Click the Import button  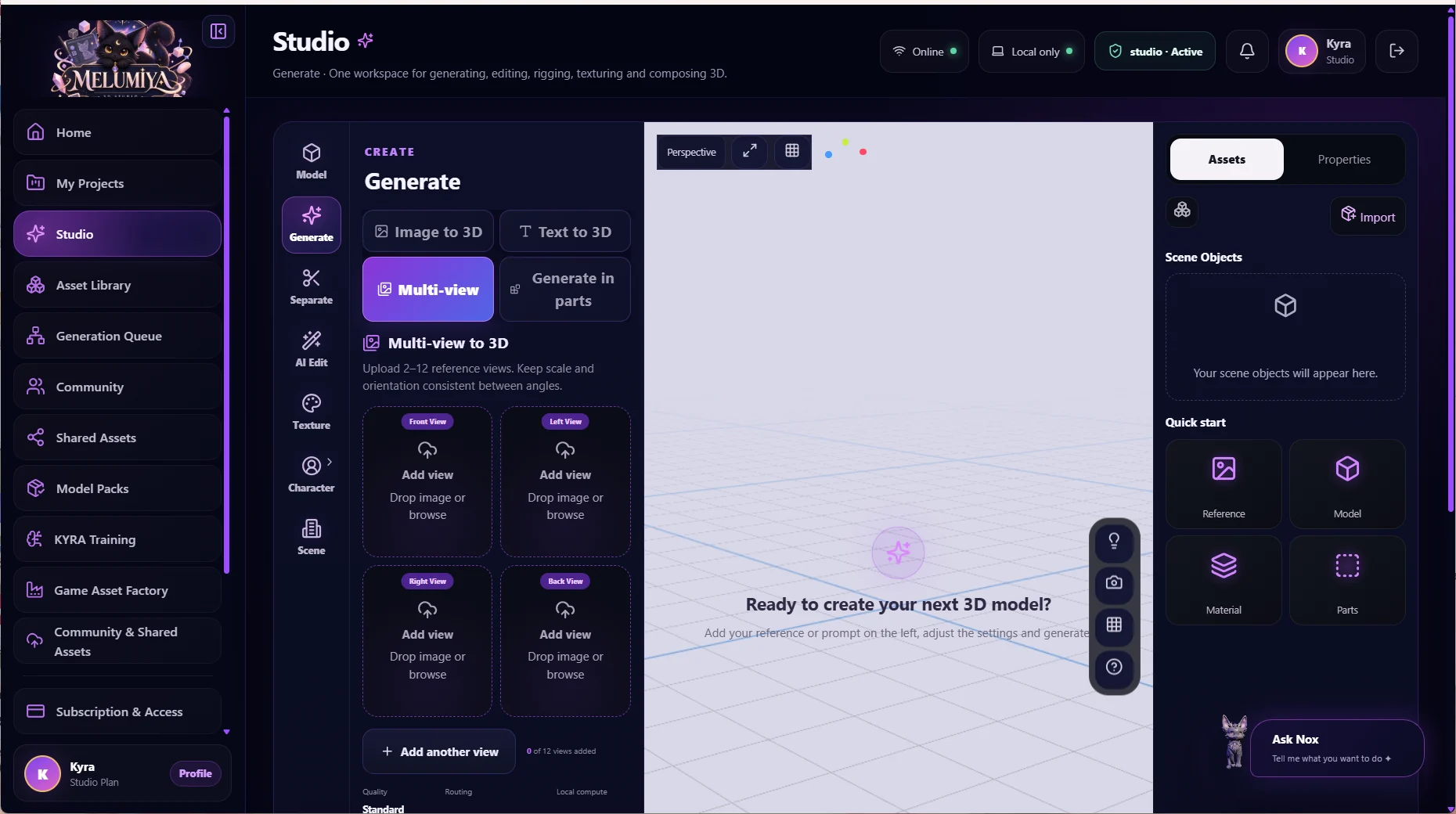(x=1368, y=217)
